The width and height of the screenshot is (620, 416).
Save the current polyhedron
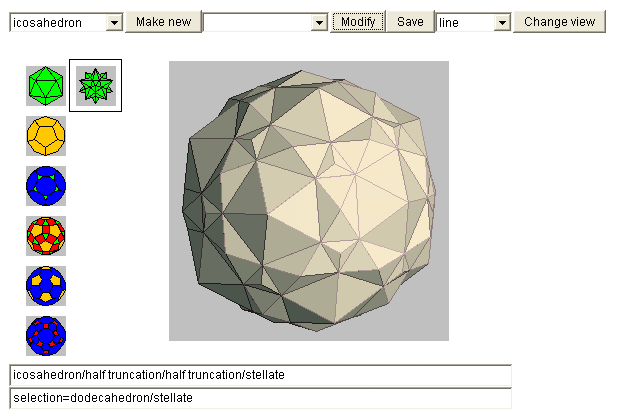coord(410,22)
